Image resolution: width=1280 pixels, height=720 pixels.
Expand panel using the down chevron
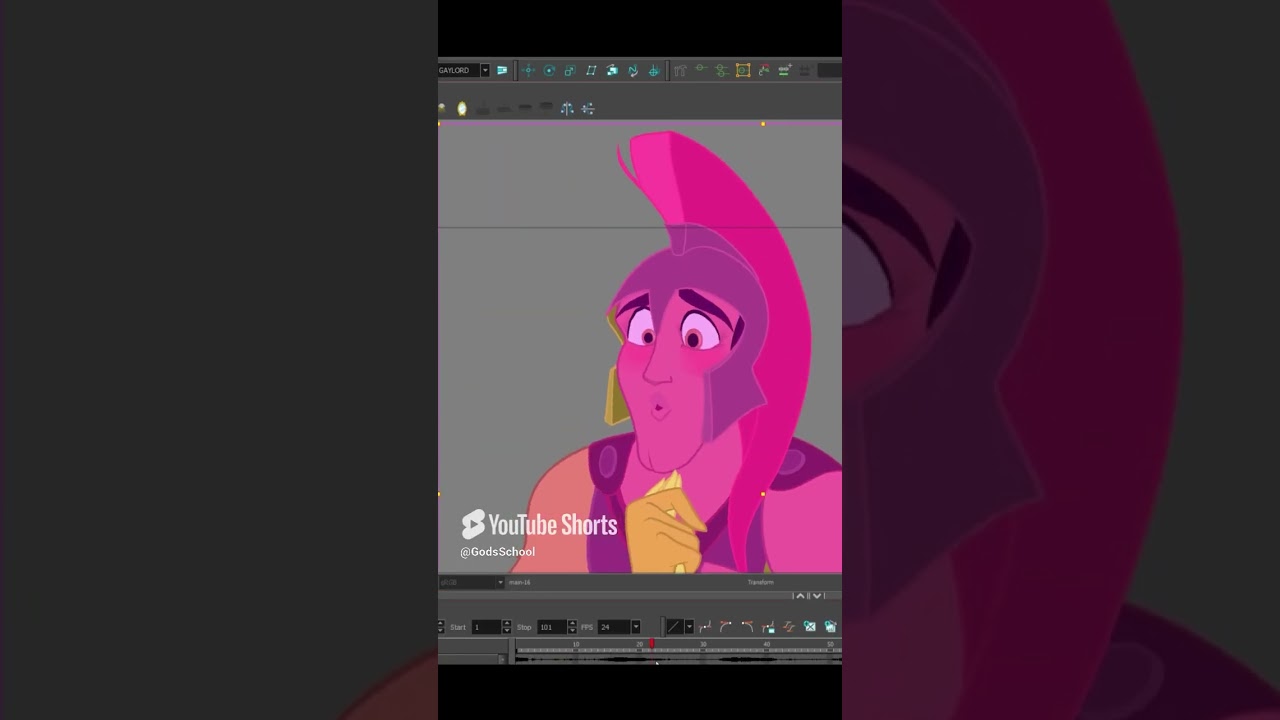(817, 596)
